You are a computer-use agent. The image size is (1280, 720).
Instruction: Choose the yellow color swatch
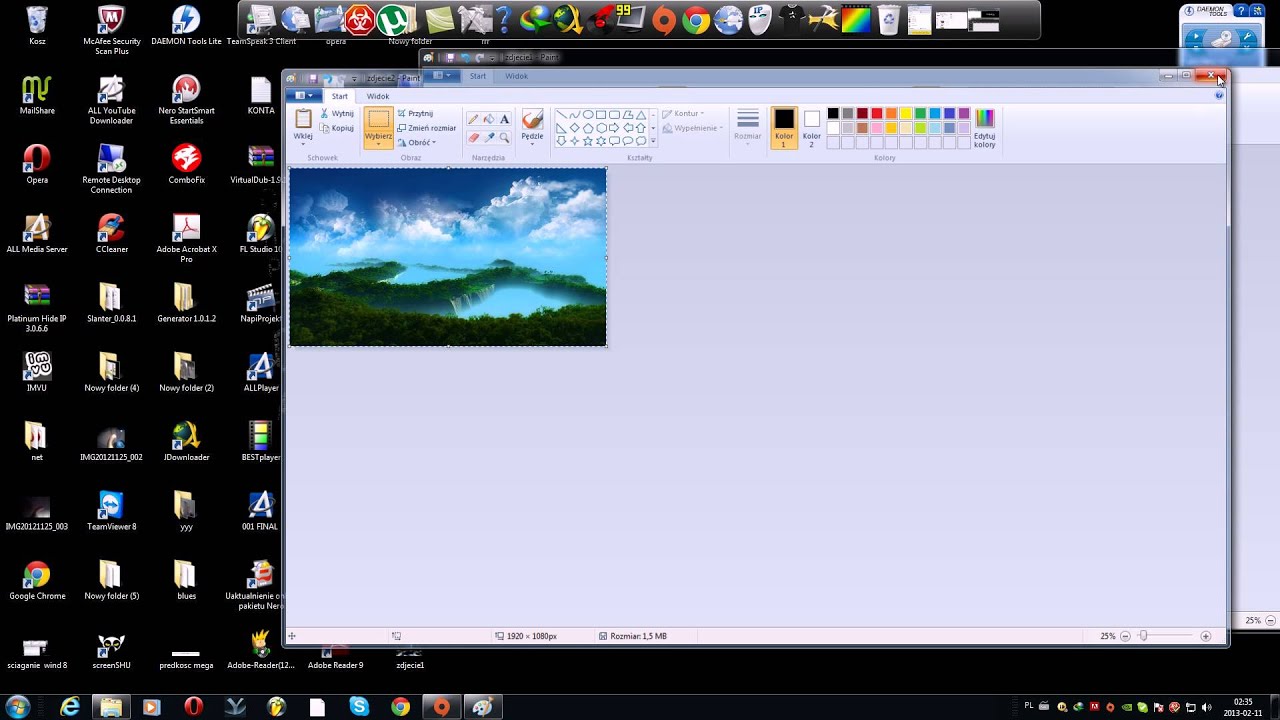(906, 114)
